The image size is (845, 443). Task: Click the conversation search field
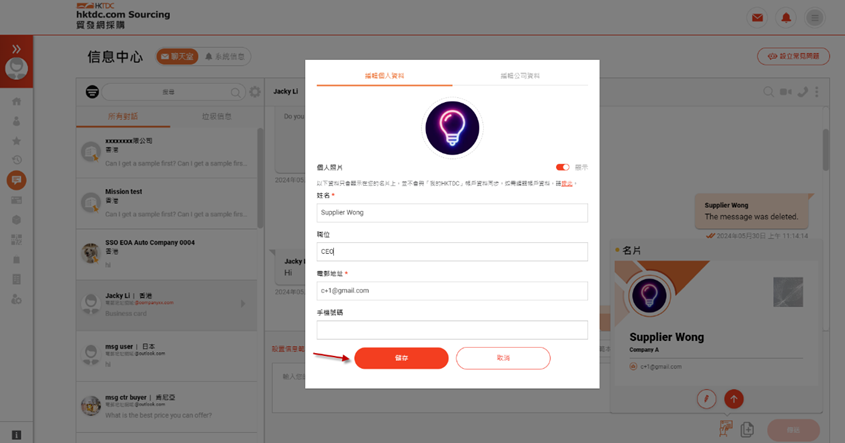[172, 92]
